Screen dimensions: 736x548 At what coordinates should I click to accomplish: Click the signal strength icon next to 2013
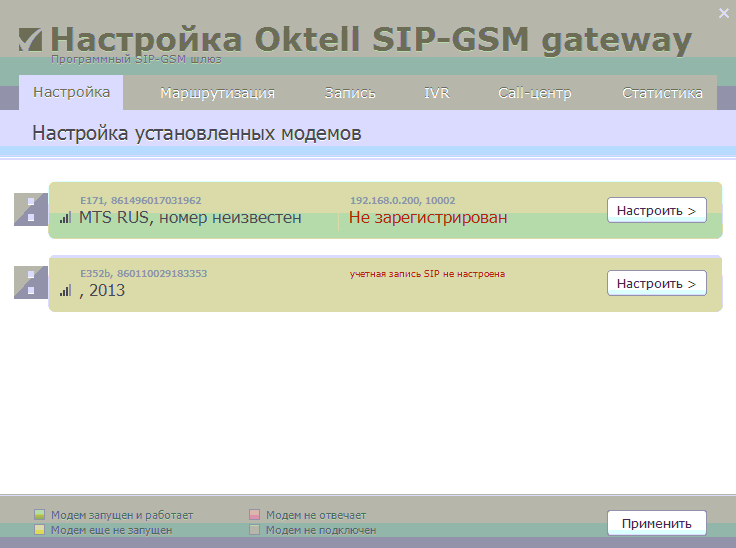pyautogui.click(x=65, y=291)
